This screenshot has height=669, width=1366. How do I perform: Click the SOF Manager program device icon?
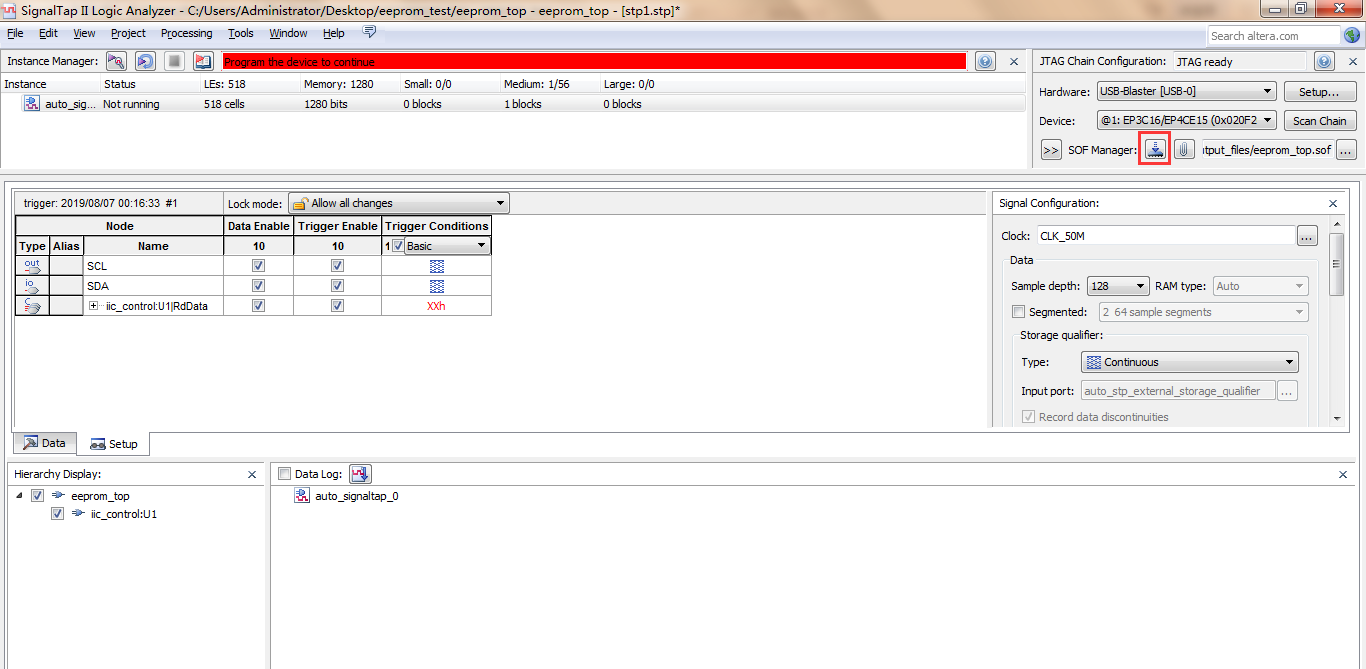[1155, 149]
